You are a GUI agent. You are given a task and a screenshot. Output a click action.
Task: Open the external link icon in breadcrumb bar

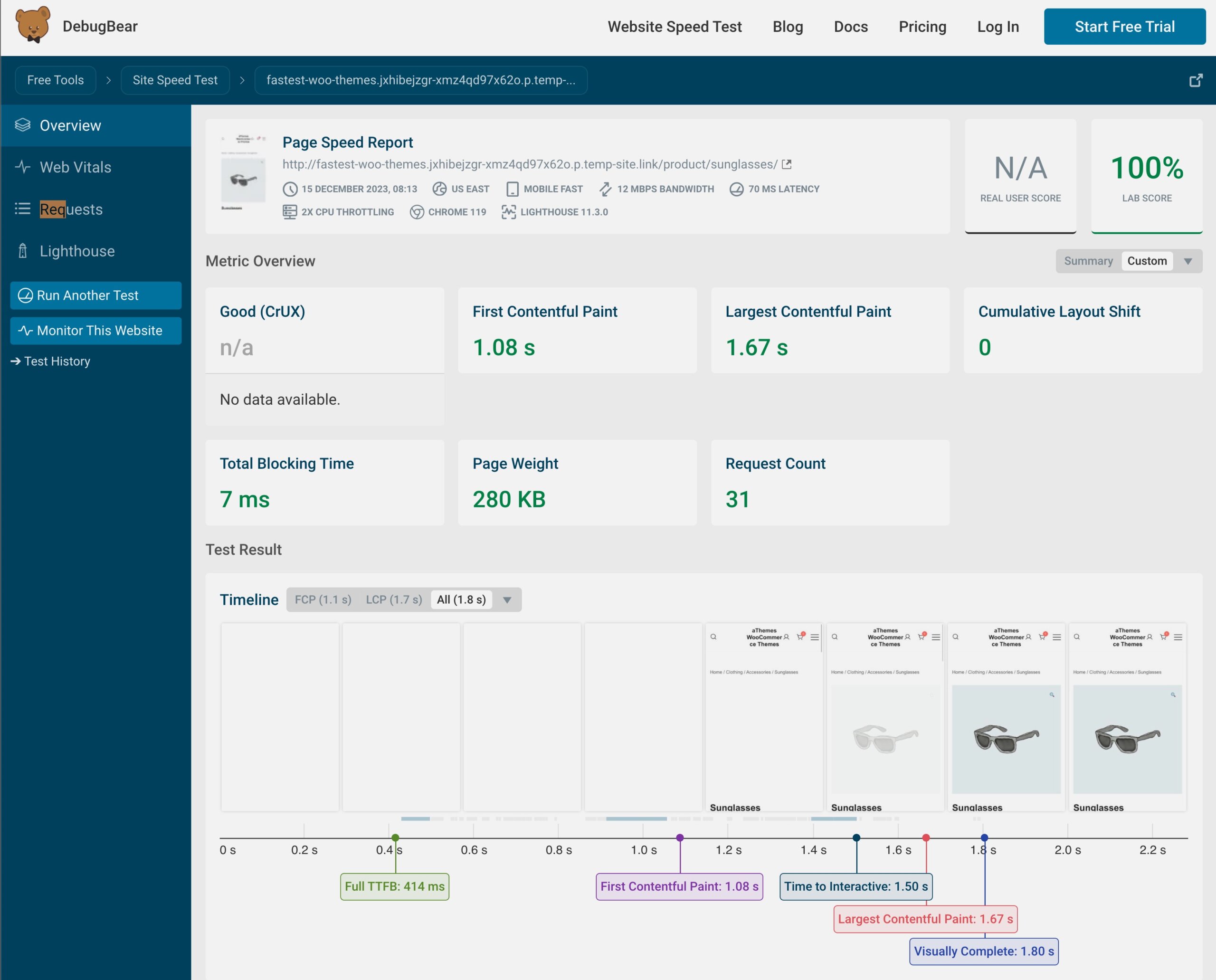coord(1196,80)
